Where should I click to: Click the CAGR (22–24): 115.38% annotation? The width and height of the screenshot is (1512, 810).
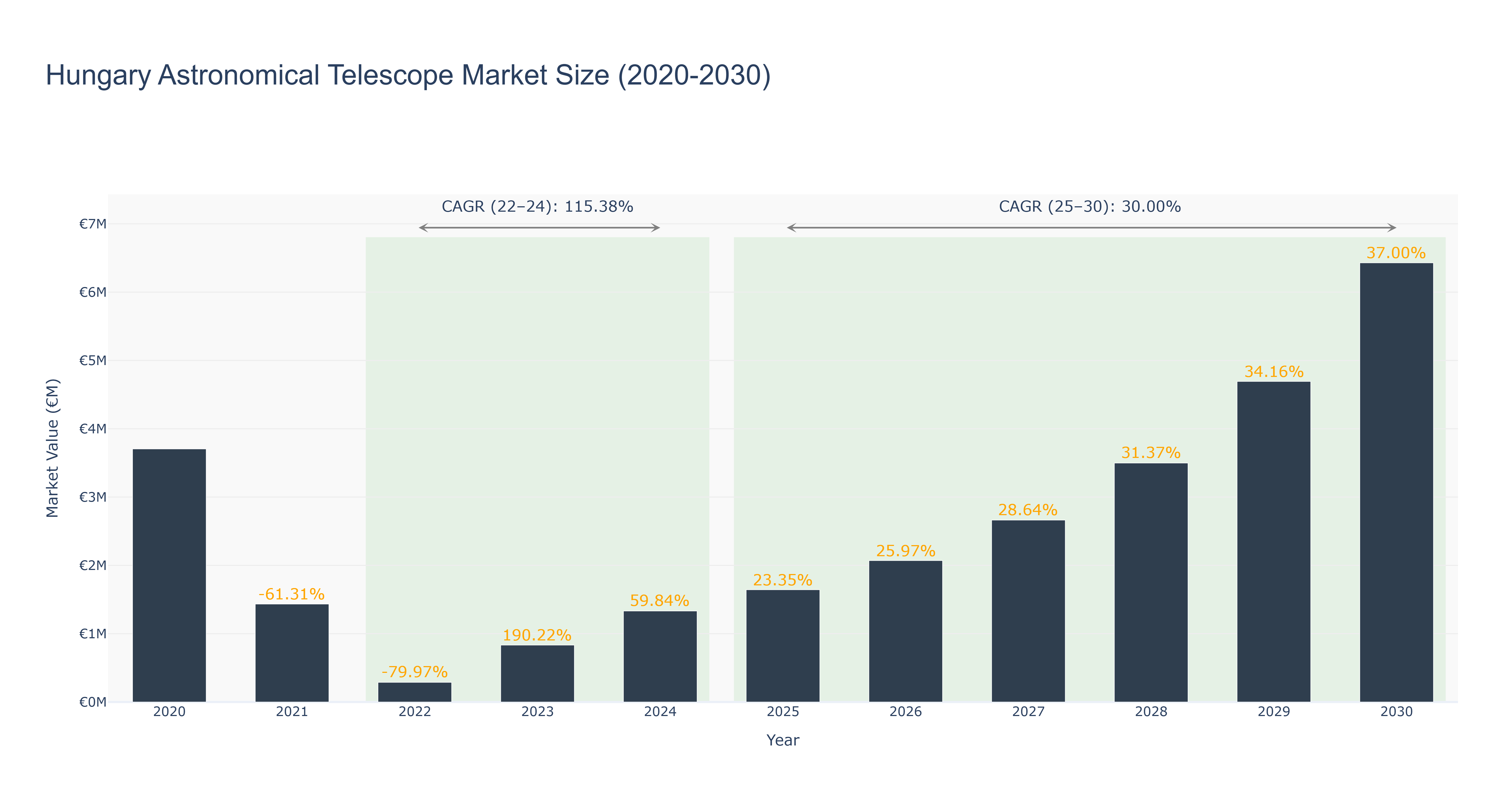(x=537, y=207)
